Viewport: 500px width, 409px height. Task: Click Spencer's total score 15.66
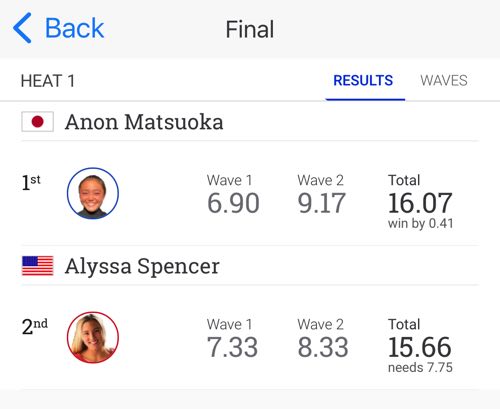coord(420,347)
